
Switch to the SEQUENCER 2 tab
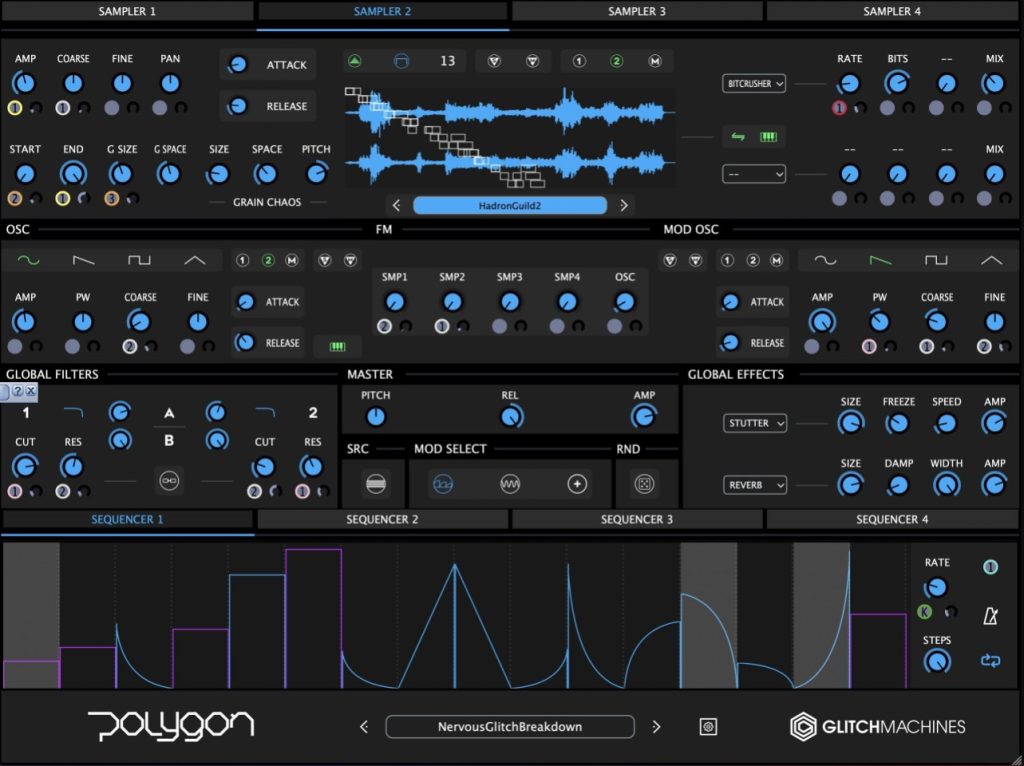(x=382, y=519)
